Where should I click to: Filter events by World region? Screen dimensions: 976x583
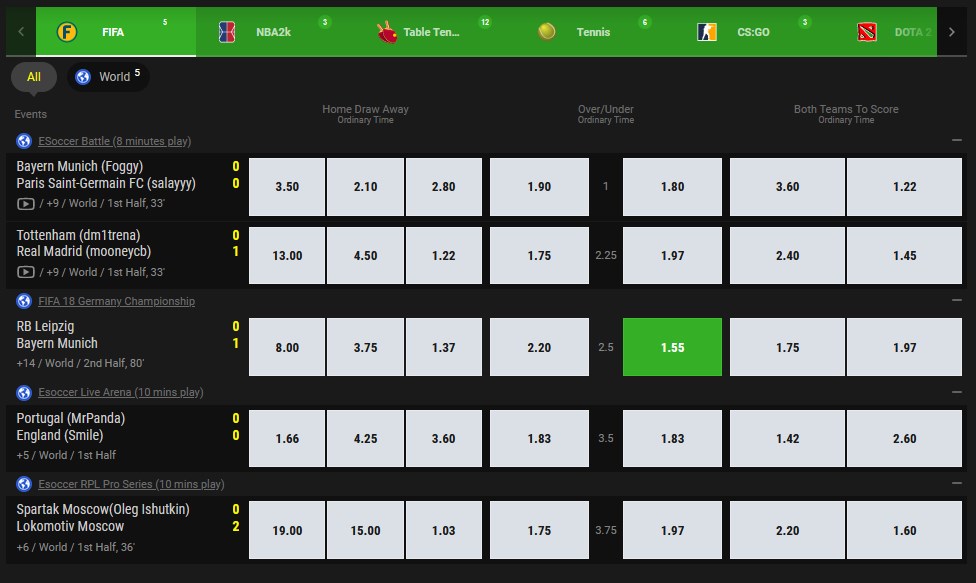pos(108,77)
